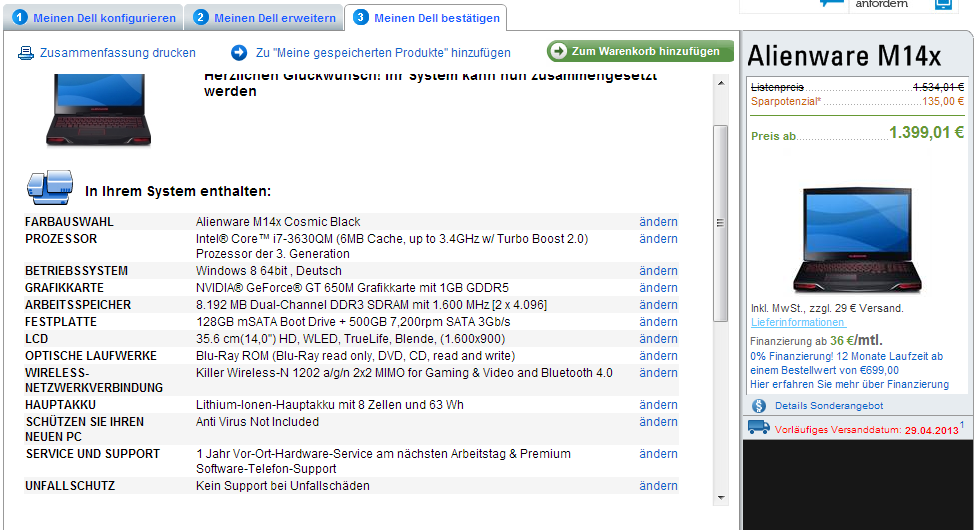Click Hier erfahren Sie mehr über Finanzierung
Viewport: 979px width, 530px height.
pyautogui.click(x=849, y=385)
